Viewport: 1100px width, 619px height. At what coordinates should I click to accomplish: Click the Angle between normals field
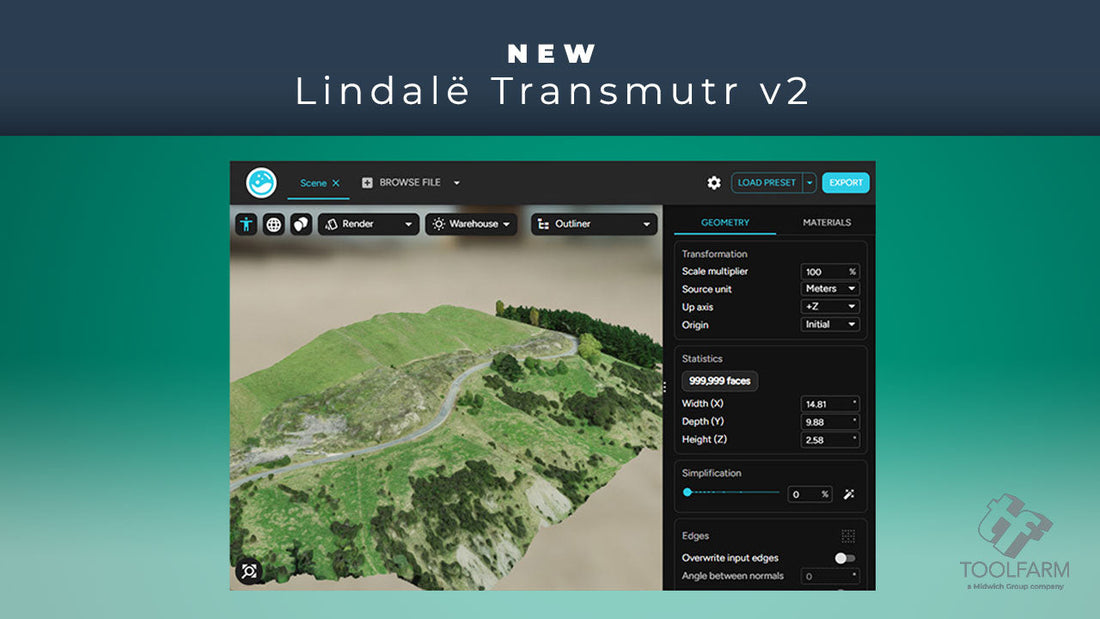point(830,576)
